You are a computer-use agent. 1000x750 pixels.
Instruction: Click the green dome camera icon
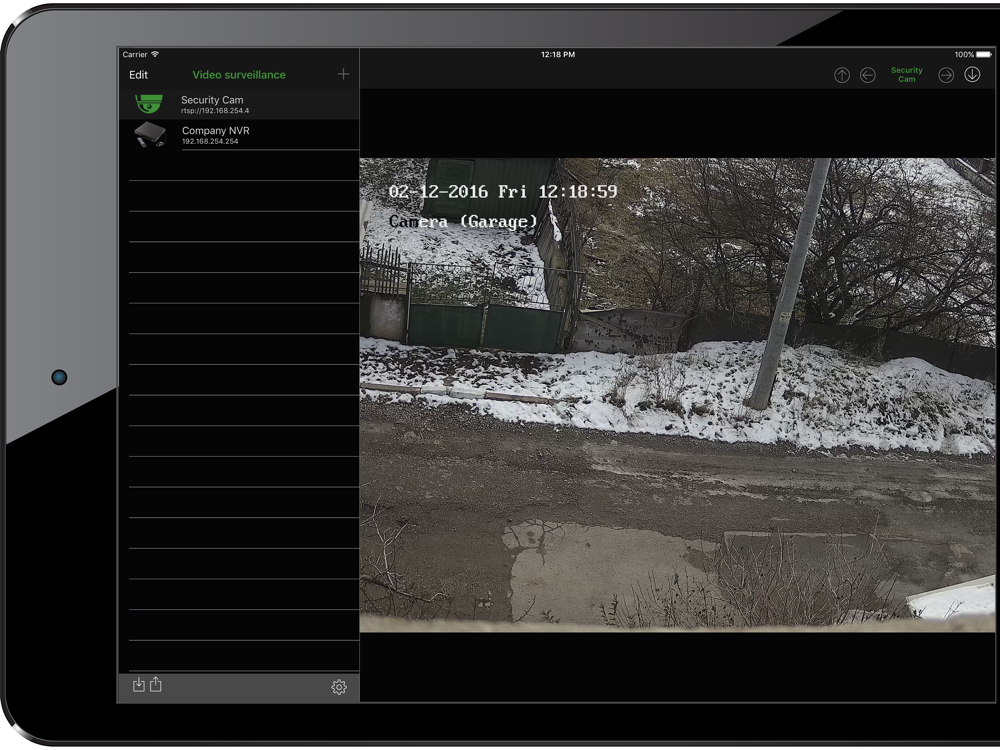149,103
